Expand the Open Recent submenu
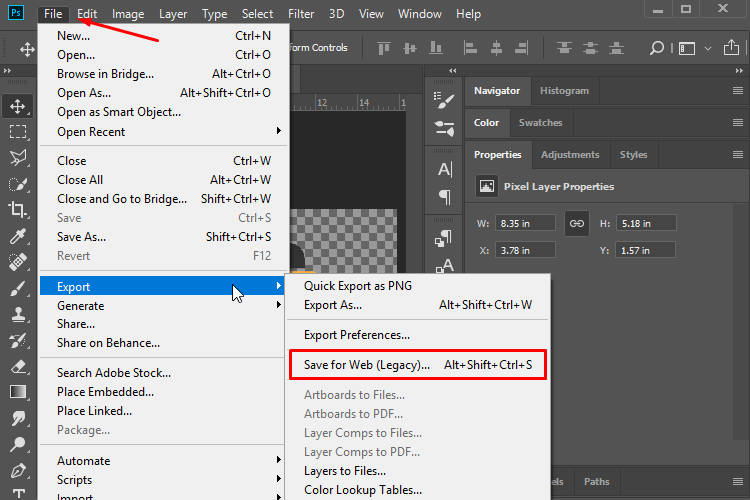 (164, 132)
